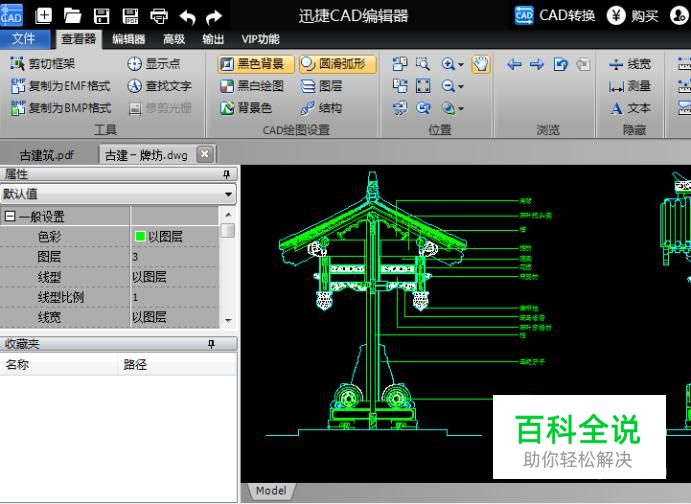691x504 pixels.
Task: Select the Model layout tab
Action: tap(271, 491)
